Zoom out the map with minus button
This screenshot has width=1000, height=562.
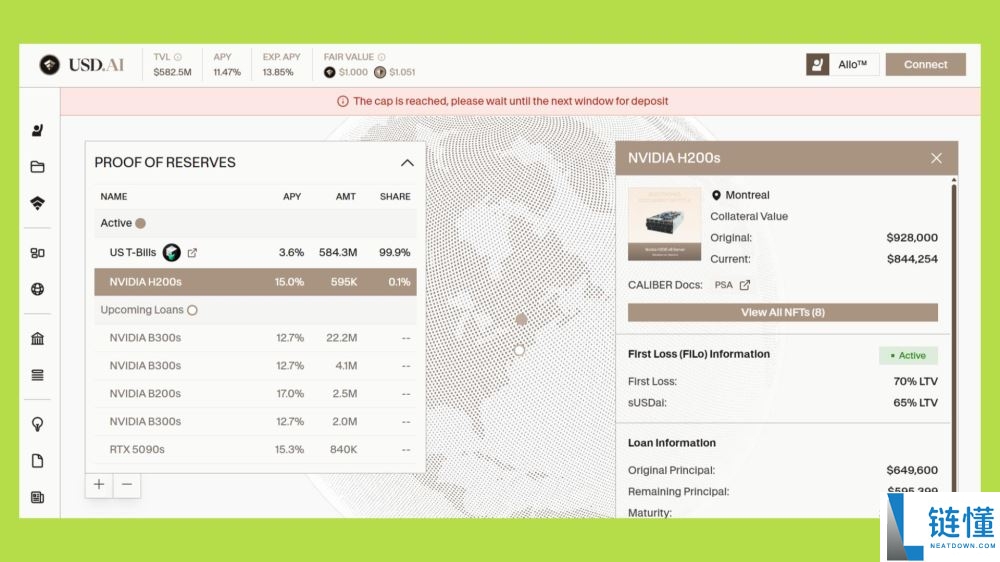[126, 485]
